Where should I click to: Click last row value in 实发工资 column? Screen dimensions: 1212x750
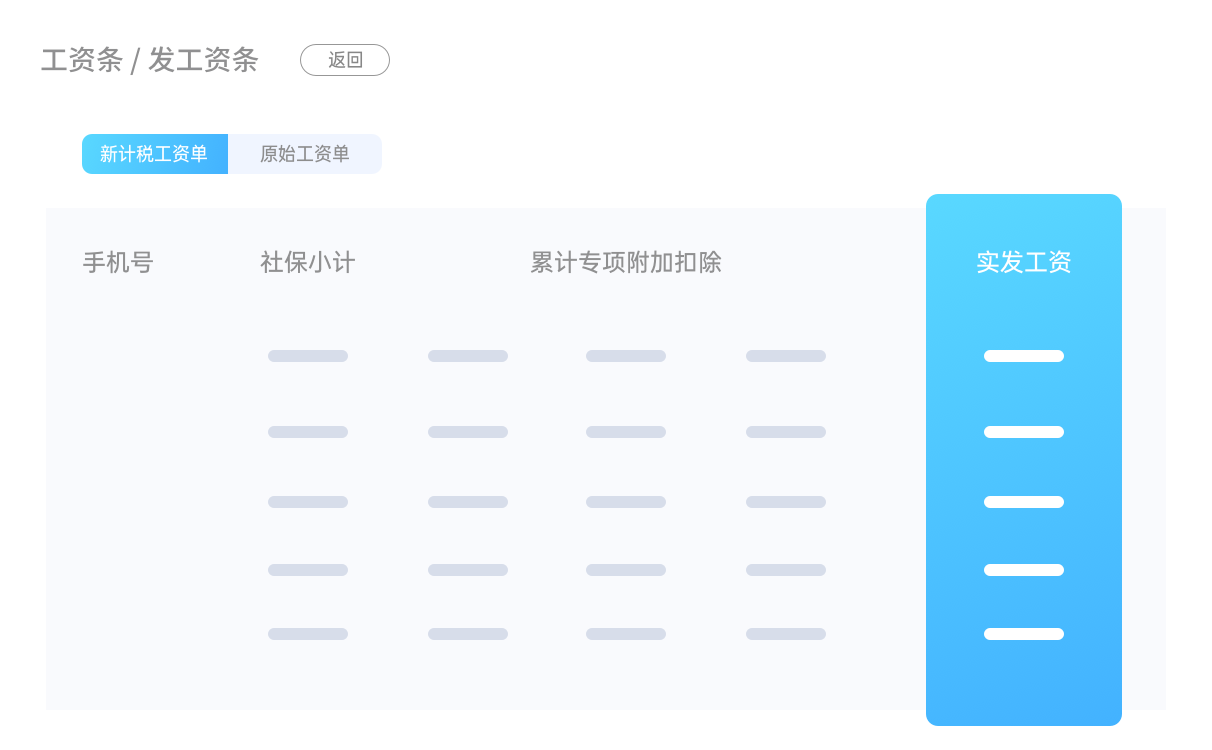pos(1023,634)
